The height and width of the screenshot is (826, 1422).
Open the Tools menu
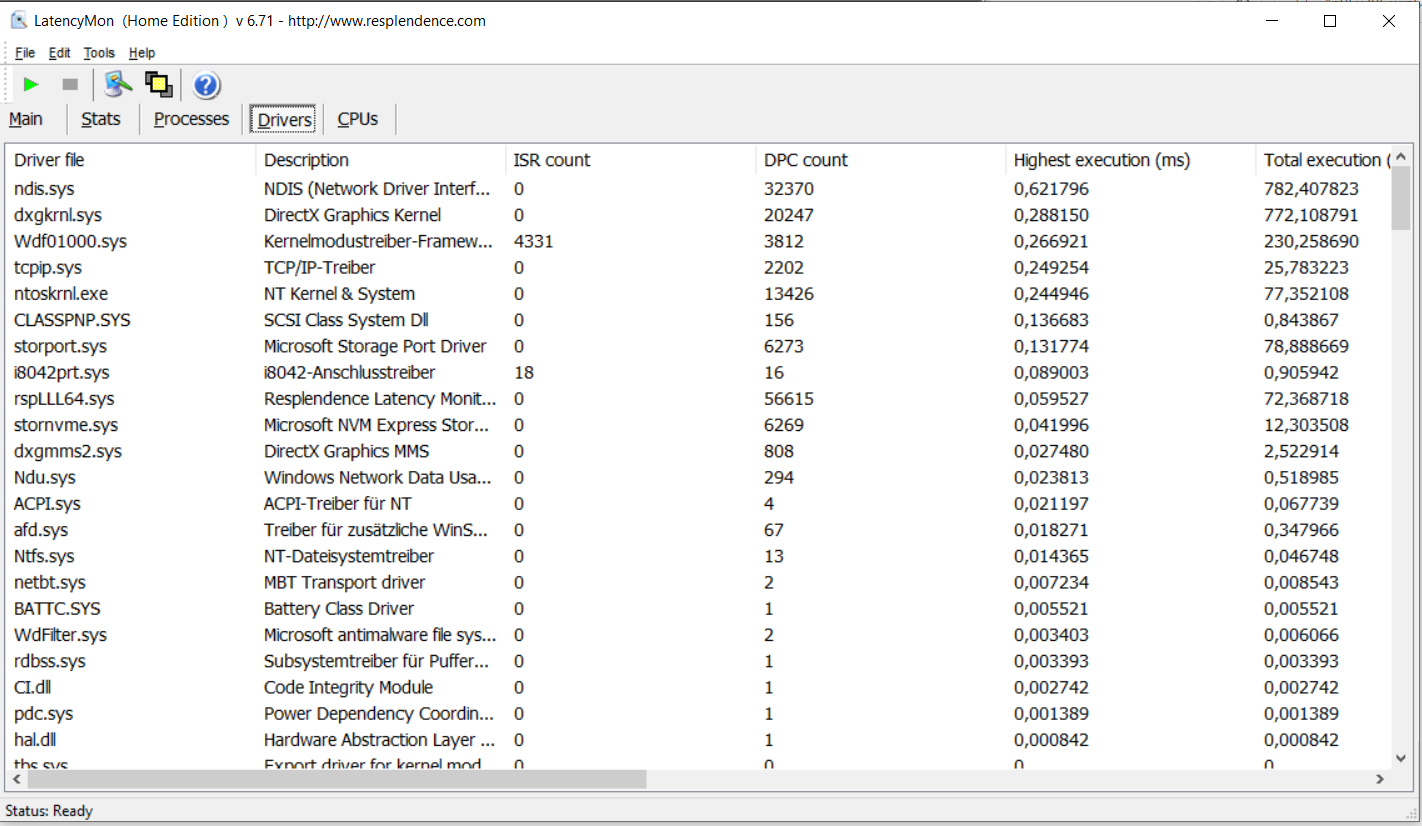coord(99,53)
